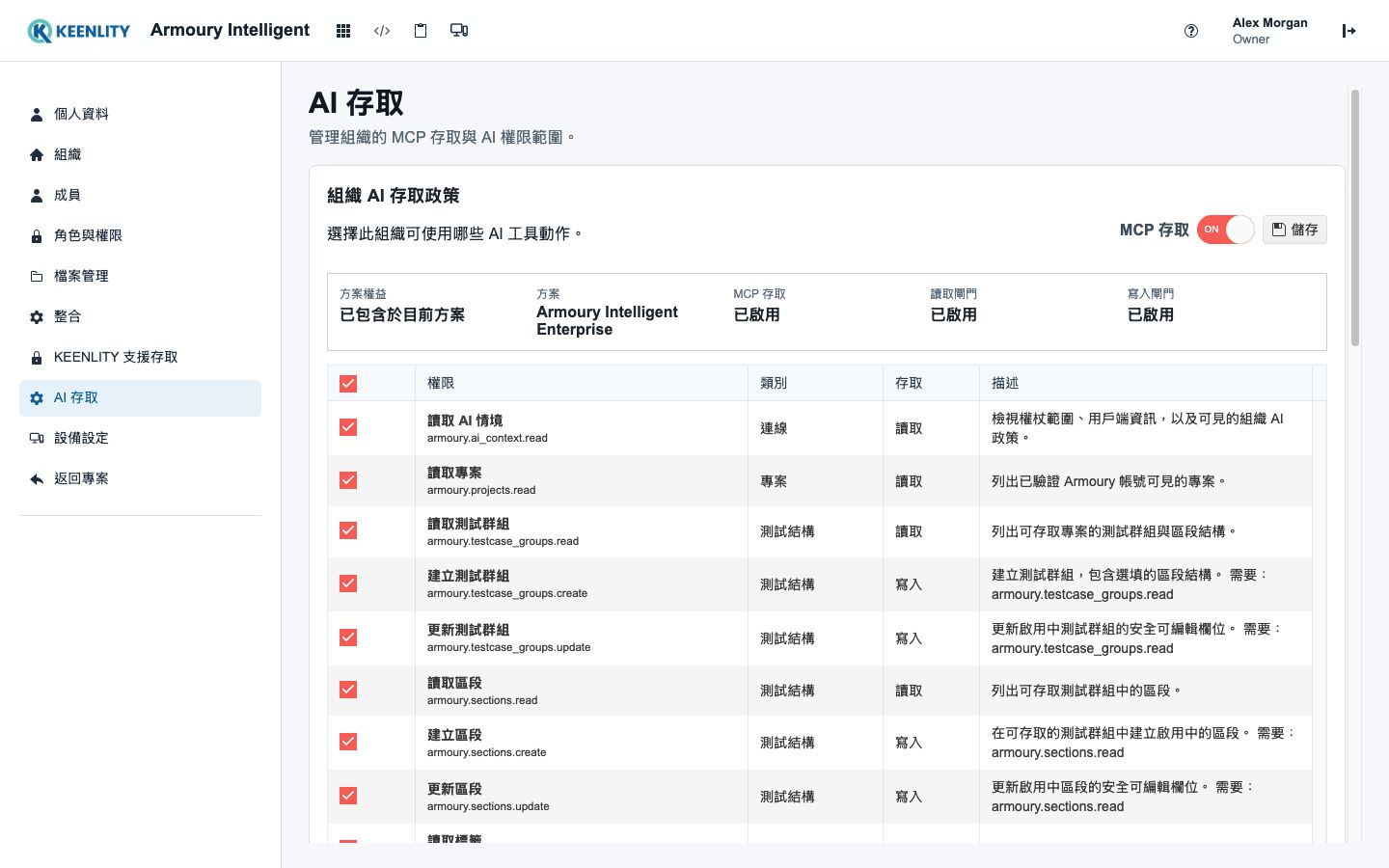Click Armoury Intelligent Enterprise plan value

pyautogui.click(x=607, y=320)
